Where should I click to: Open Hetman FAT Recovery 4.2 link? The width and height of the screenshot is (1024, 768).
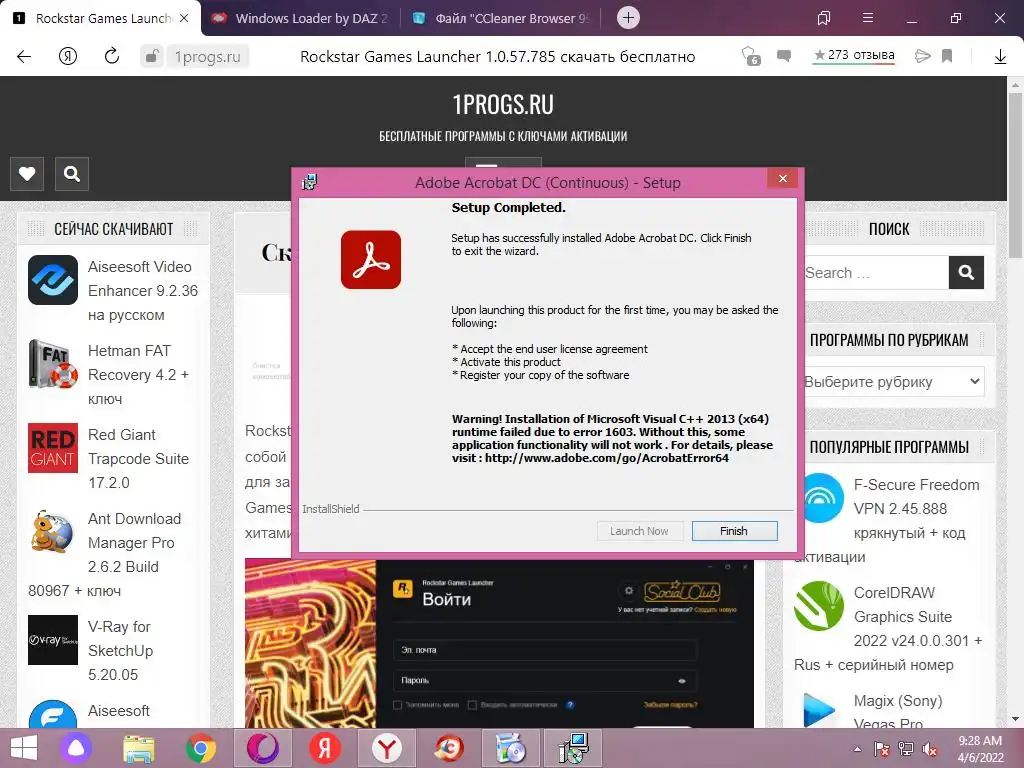point(138,375)
